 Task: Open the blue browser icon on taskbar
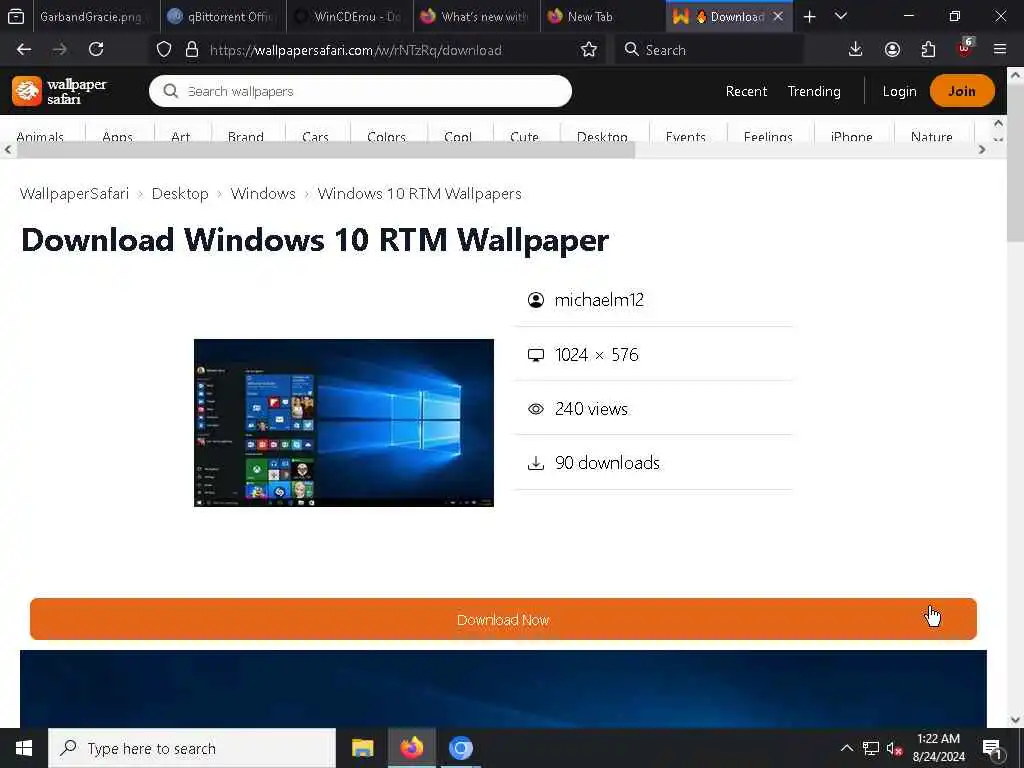(460, 748)
